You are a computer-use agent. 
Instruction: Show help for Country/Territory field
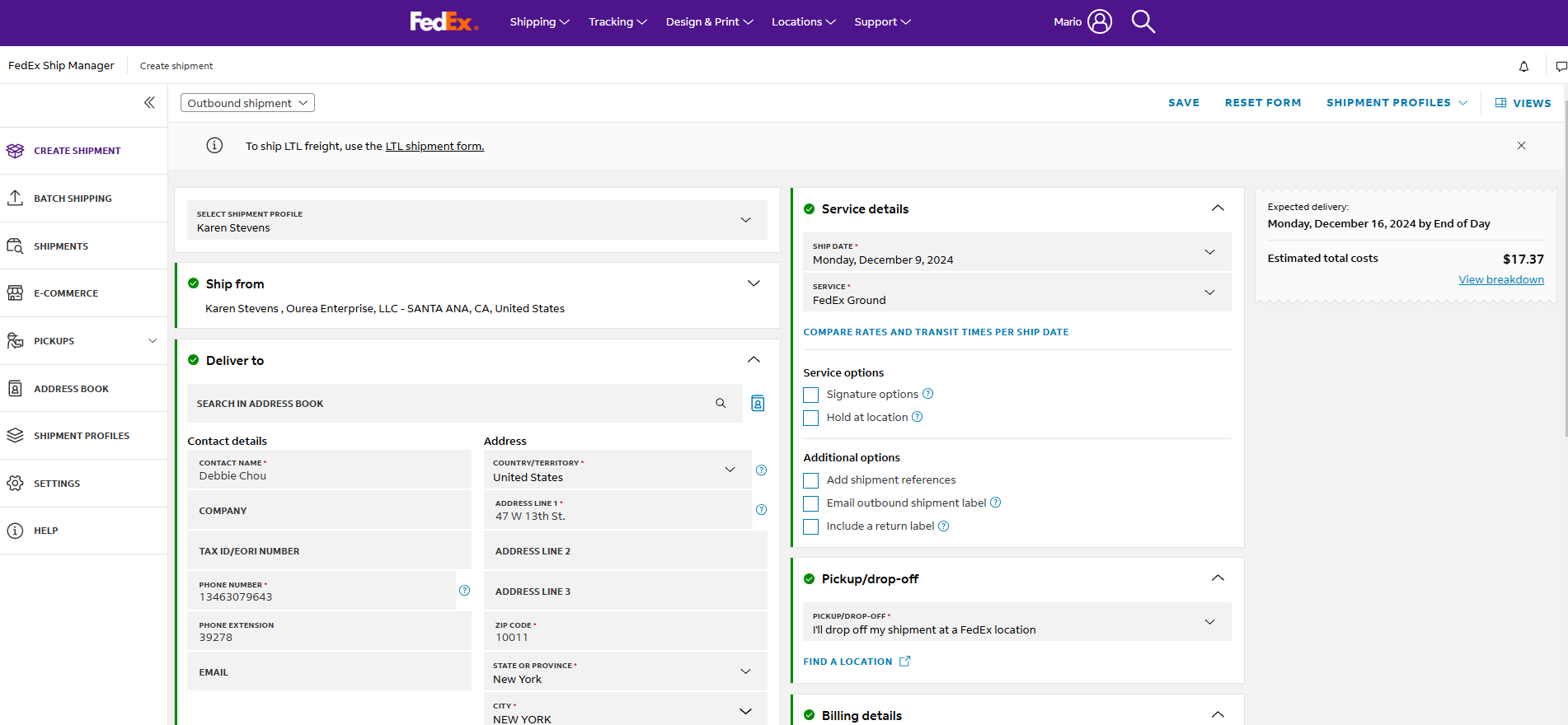click(x=762, y=470)
